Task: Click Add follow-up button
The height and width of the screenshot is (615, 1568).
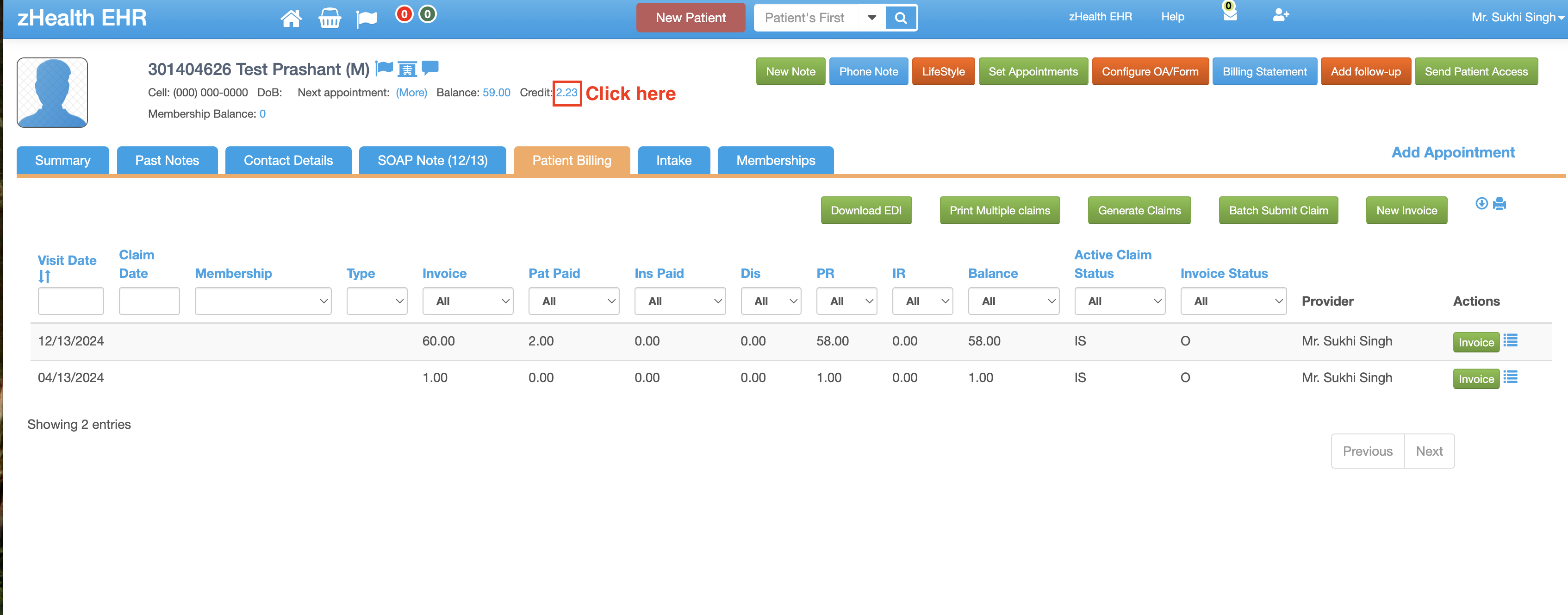Action: tap(1366, 71)
